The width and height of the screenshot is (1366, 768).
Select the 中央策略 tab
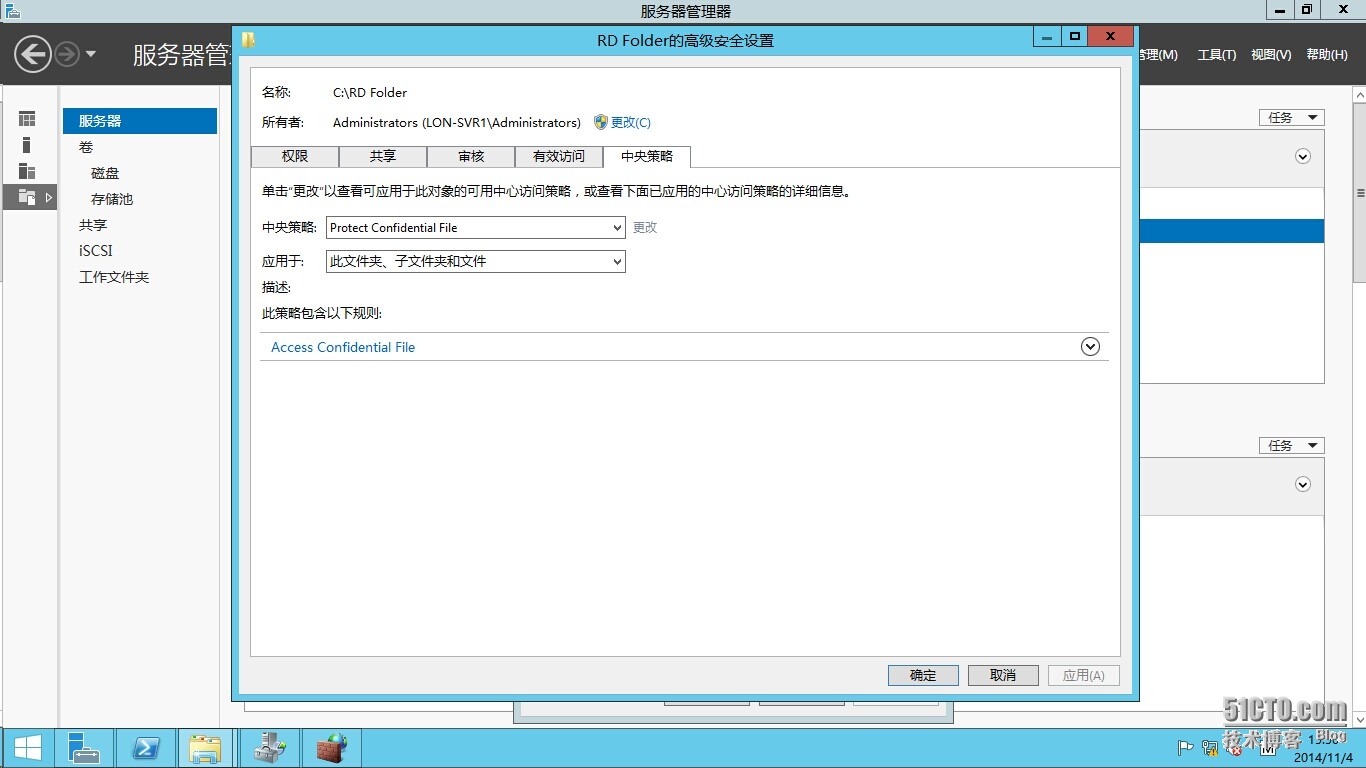tap(647, 157)
